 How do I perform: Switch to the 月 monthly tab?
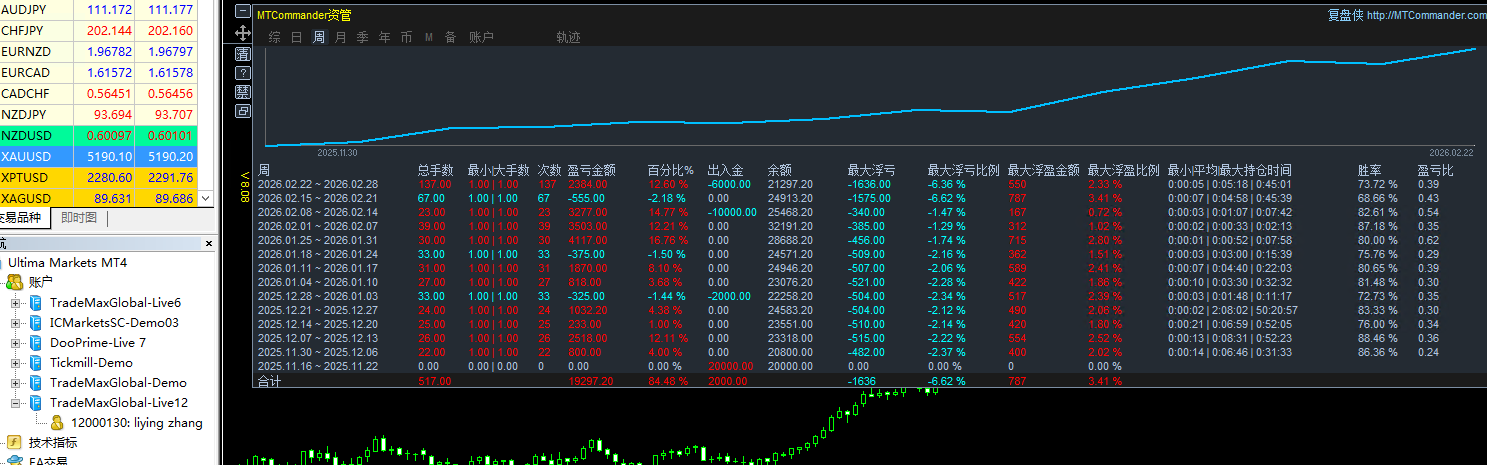click(341, 37)
